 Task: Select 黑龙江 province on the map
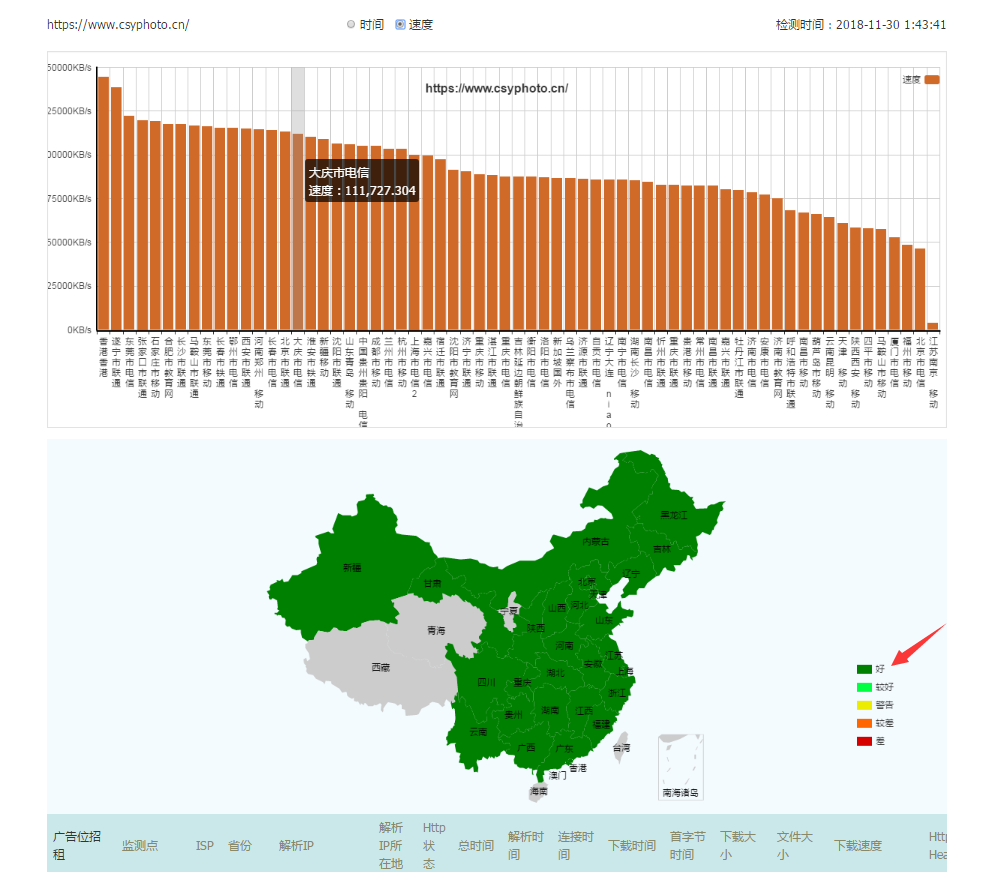pos(674,515)
